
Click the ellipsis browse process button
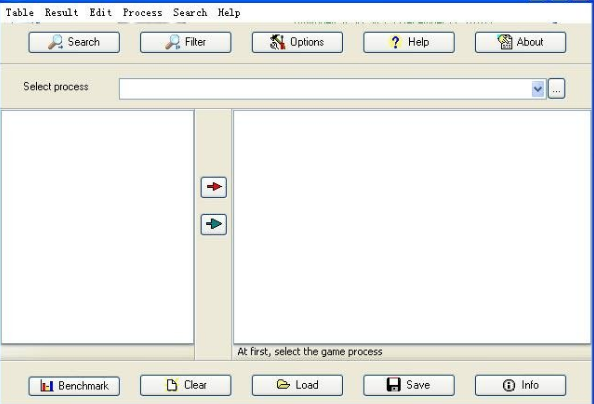point(556,89)
